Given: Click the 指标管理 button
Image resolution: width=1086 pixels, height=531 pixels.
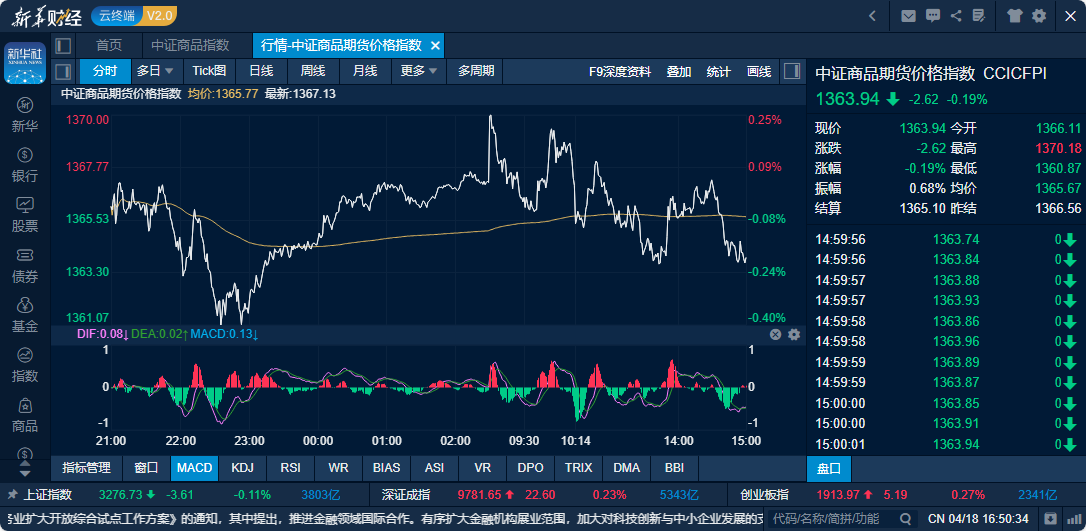Looking at the screenshot, I should pyautogui.click(x=86, y=467).
